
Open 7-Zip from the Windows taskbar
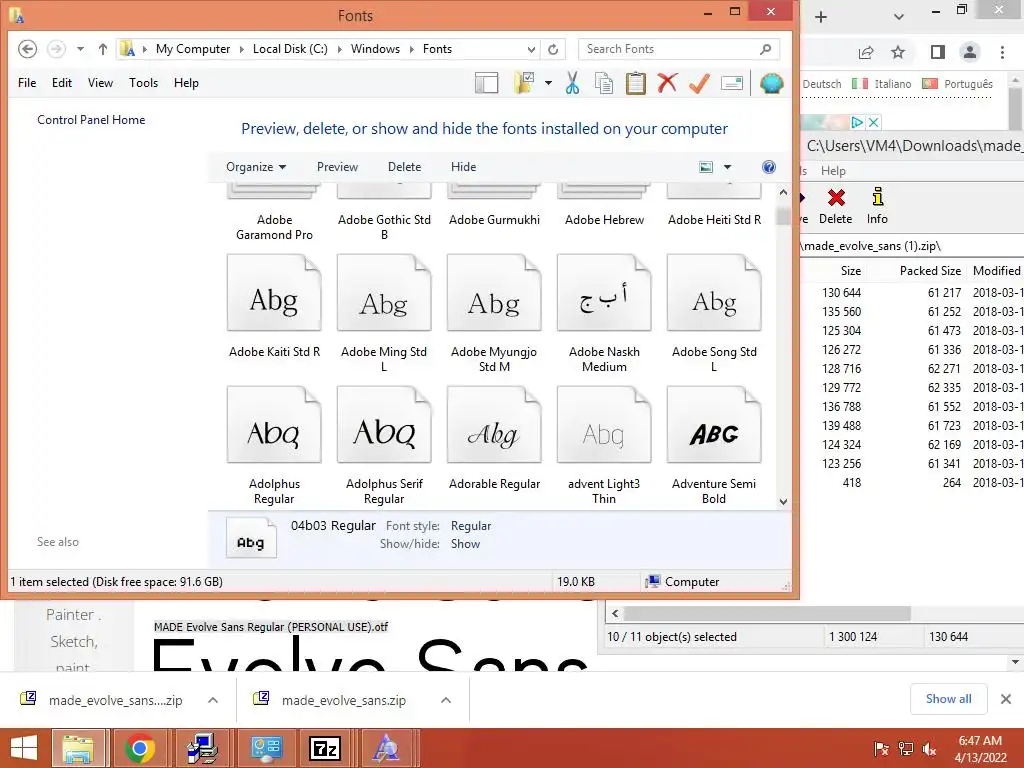pyautogui.click(x=325, y=748)
